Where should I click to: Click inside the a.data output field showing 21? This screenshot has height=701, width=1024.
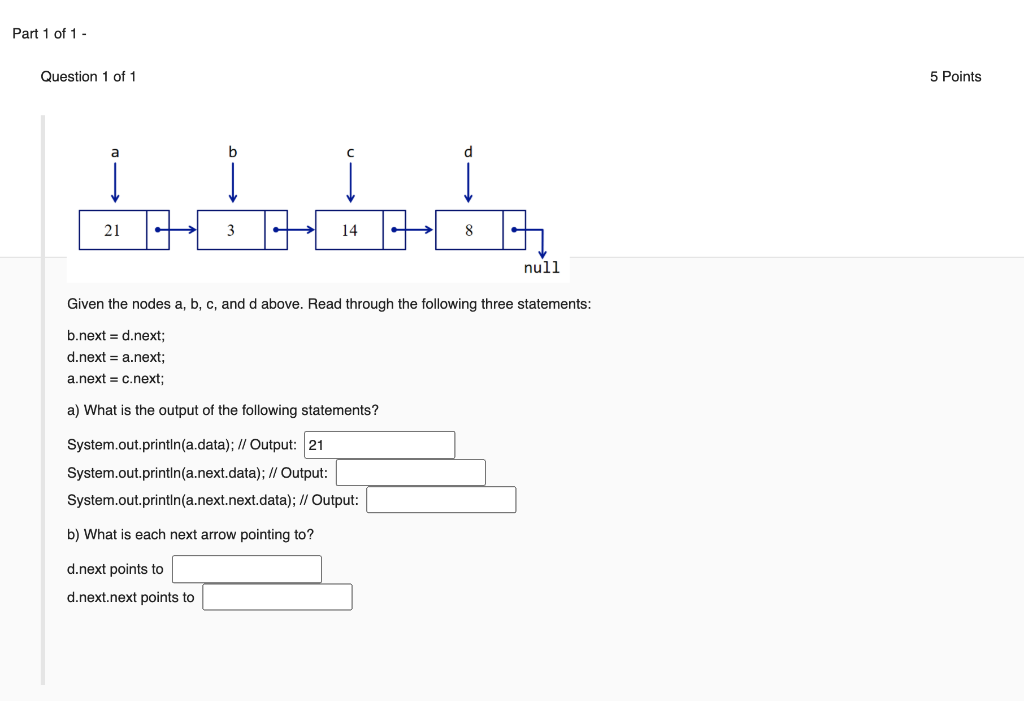pyautogui.click(x=378, y=444)
